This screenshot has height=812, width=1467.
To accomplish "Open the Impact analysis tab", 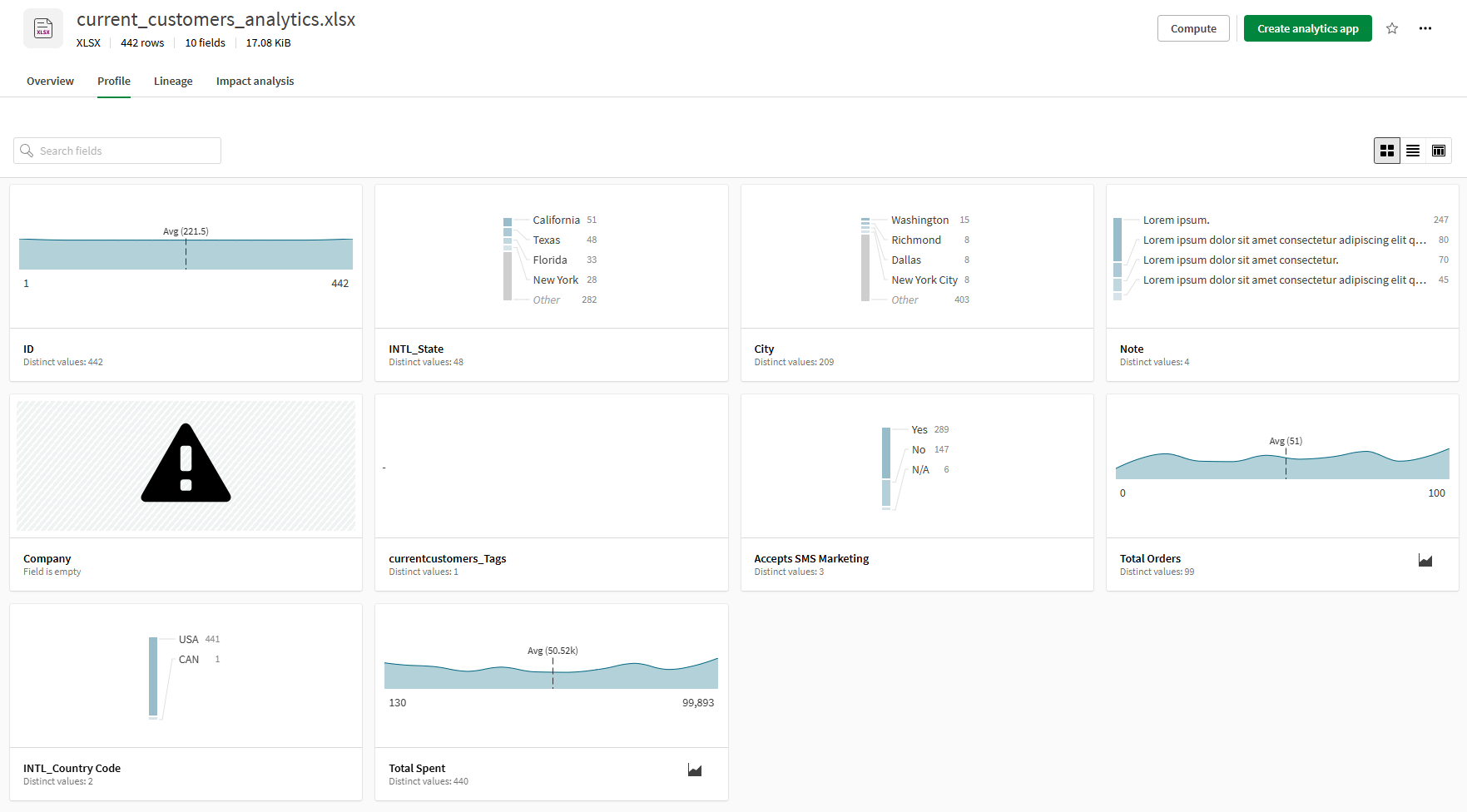I will (255, 81).
